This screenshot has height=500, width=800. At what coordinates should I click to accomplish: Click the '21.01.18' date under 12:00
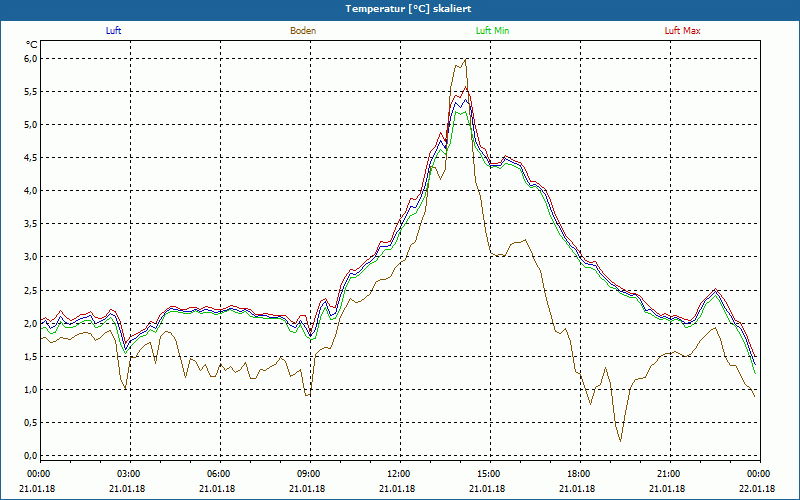[397, 489]
